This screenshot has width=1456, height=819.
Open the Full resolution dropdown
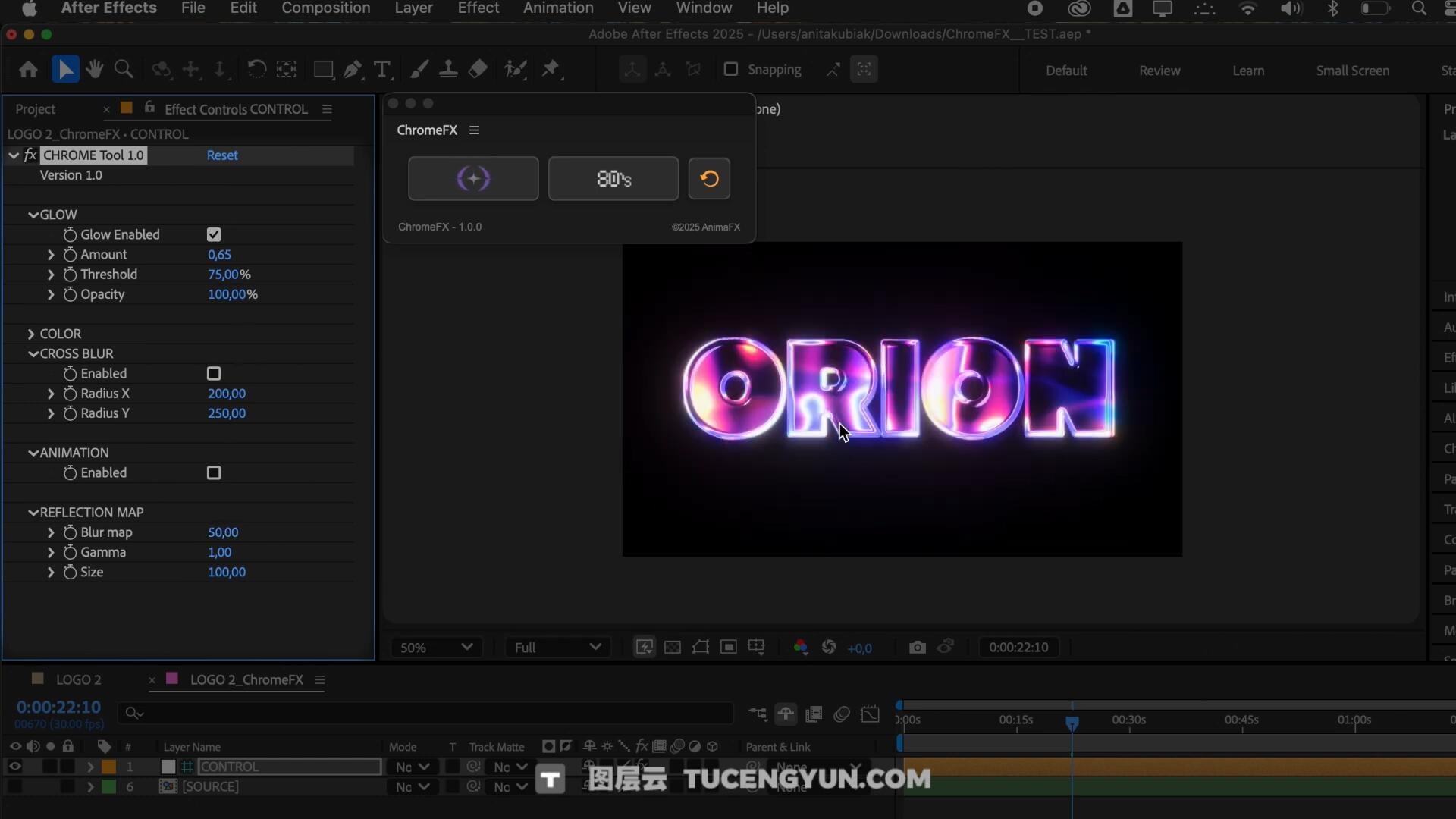(557, 648)
